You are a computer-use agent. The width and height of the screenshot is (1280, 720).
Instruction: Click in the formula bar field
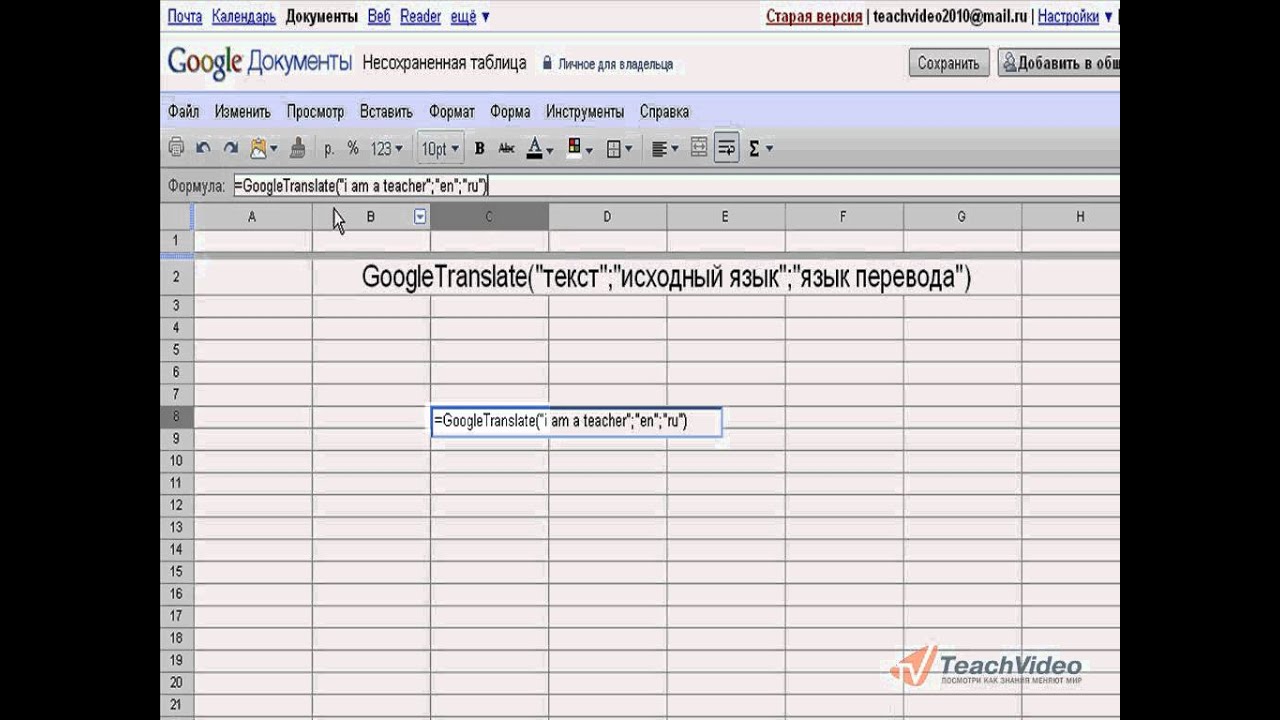click(x=675, y=185)
